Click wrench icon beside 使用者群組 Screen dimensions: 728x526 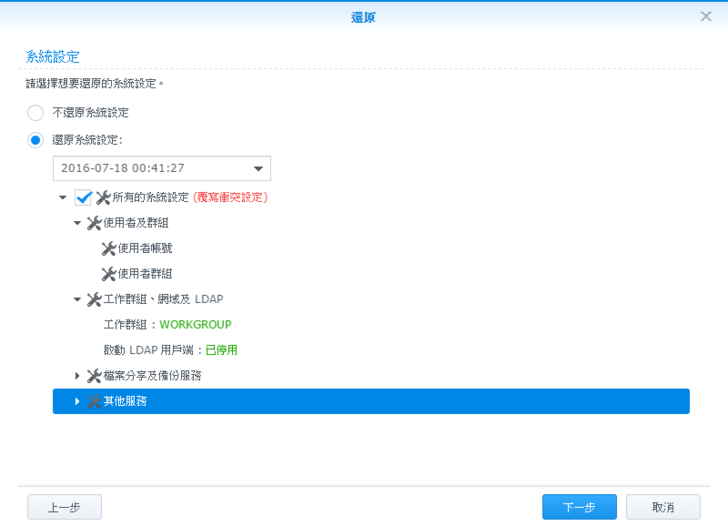tap(109, 274)
